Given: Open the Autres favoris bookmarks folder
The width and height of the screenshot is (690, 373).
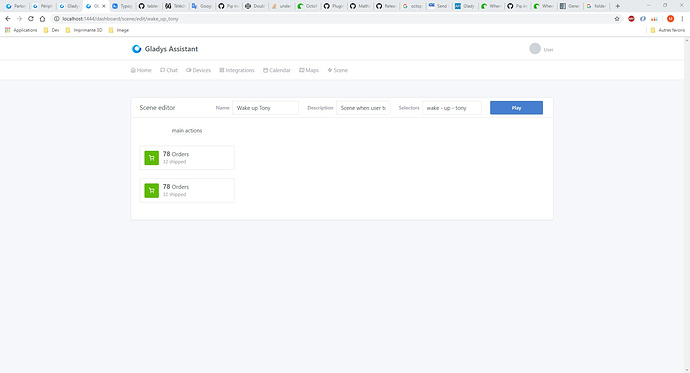Looking at the screenshot, I should pyautogui.click(x=667, y=30).
